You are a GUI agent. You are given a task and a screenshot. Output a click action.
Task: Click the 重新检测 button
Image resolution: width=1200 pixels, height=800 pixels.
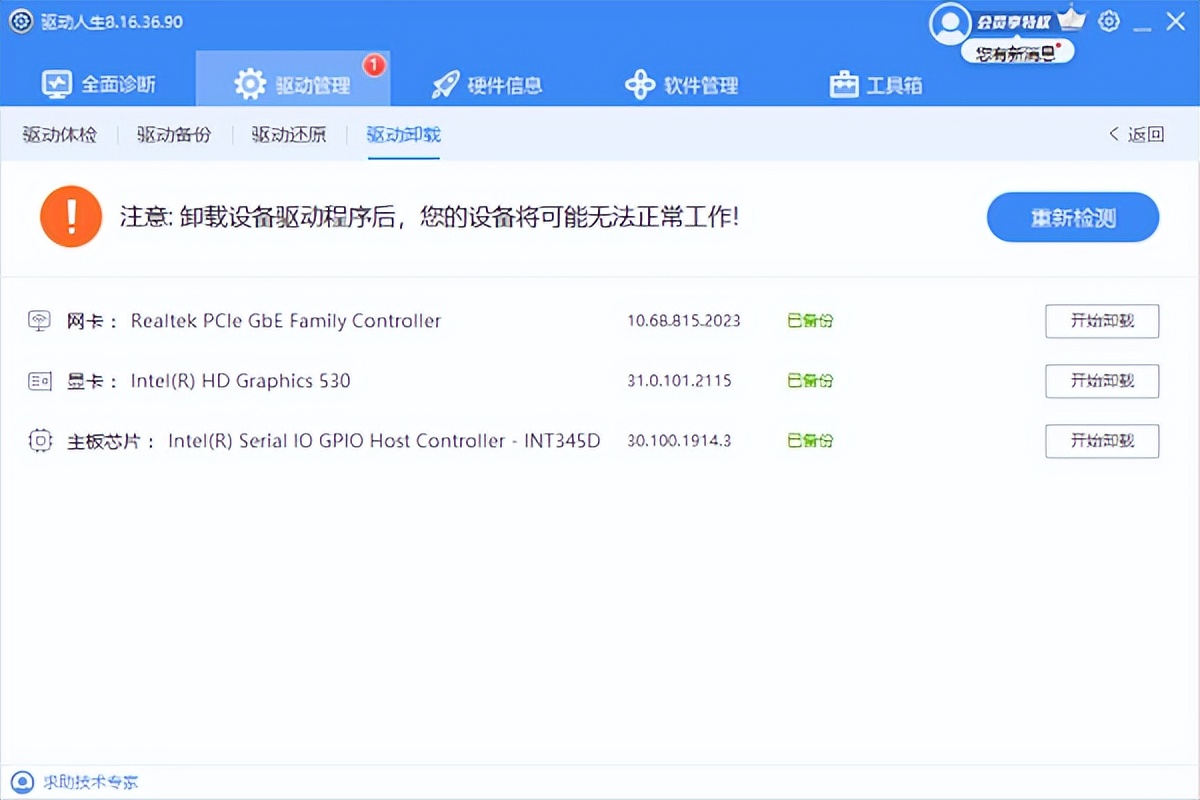click(1072, 217)
